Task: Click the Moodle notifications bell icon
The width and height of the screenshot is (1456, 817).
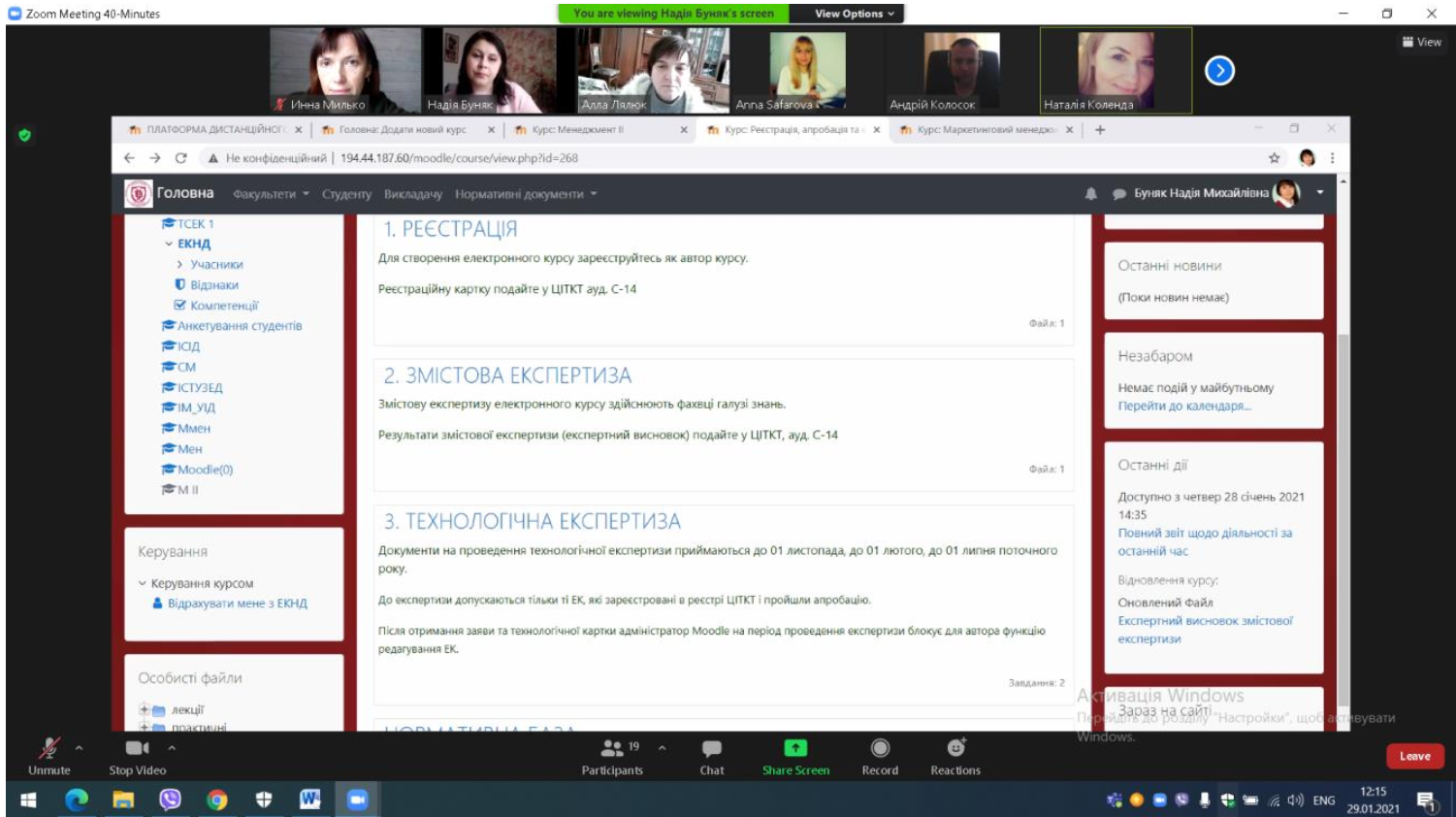Action: tap(1091, 194)
